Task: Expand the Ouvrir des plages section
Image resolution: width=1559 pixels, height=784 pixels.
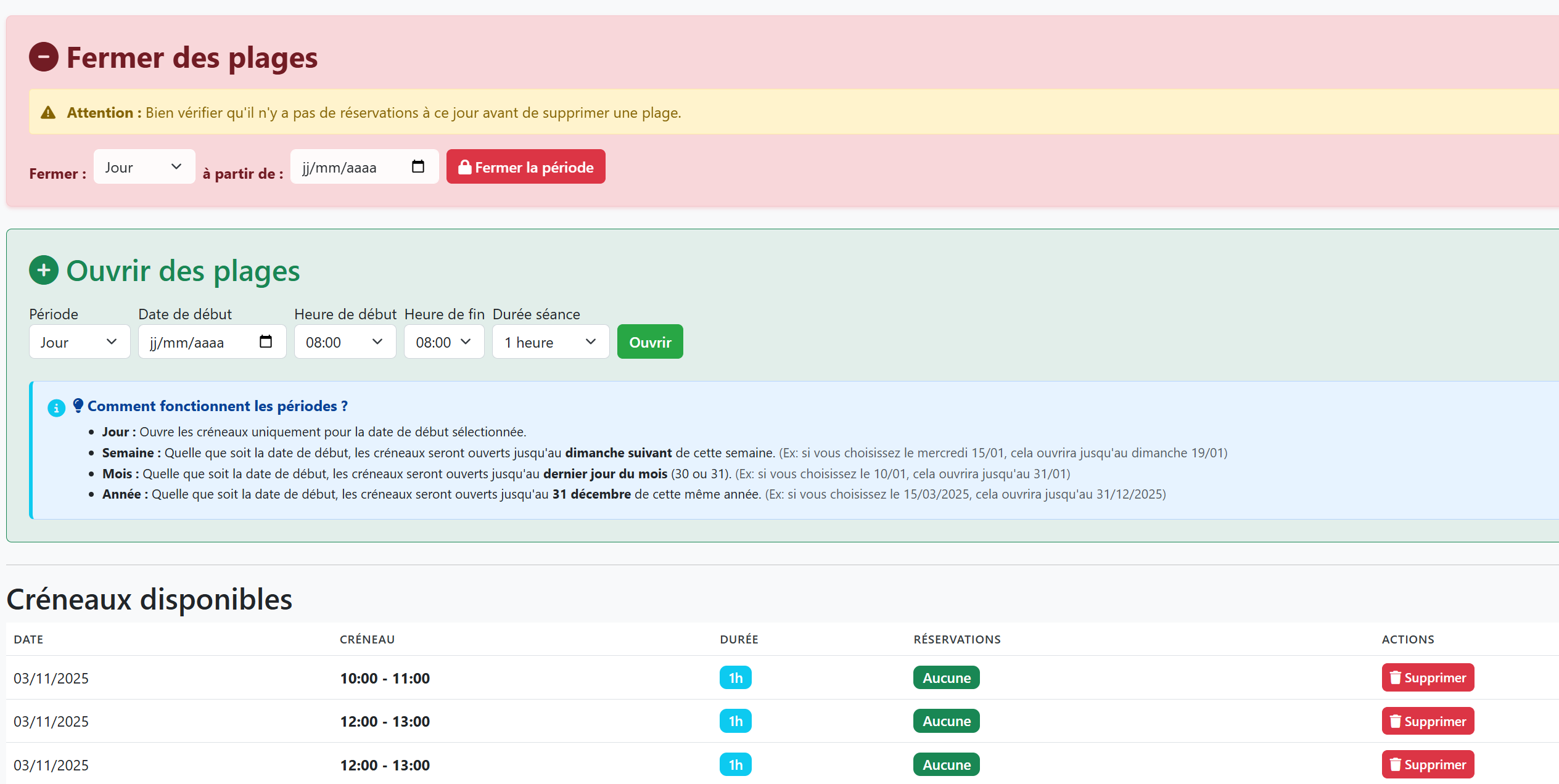Action: pyautogui.click(x=43, y=270)
